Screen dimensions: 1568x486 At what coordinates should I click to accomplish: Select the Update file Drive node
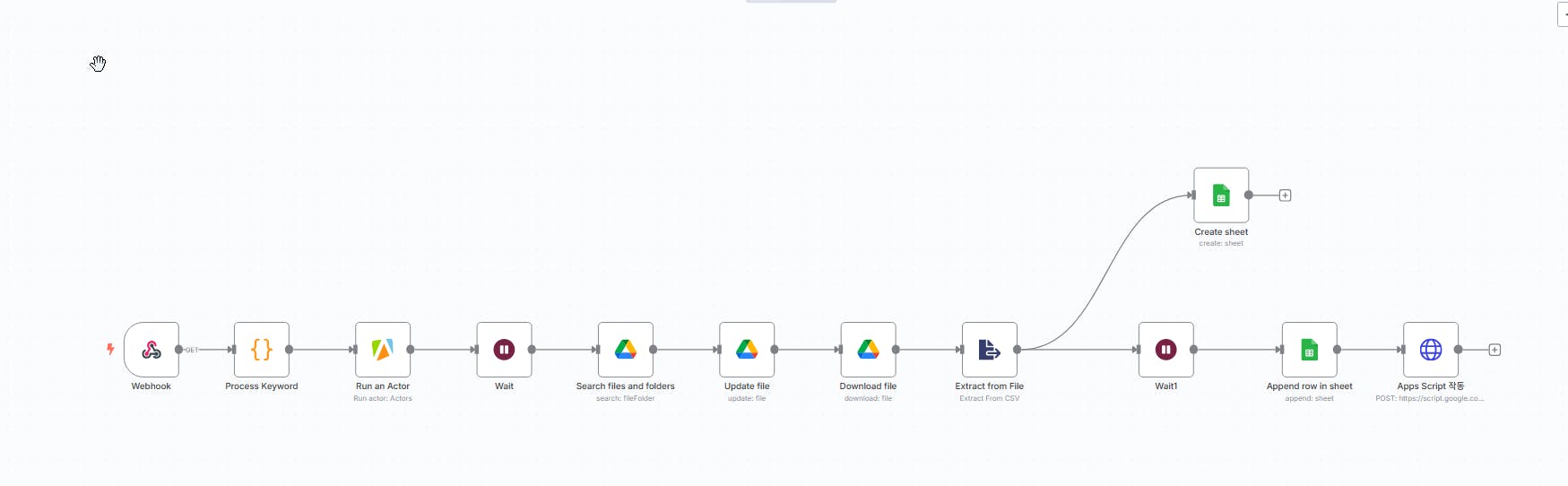point(747,350)
